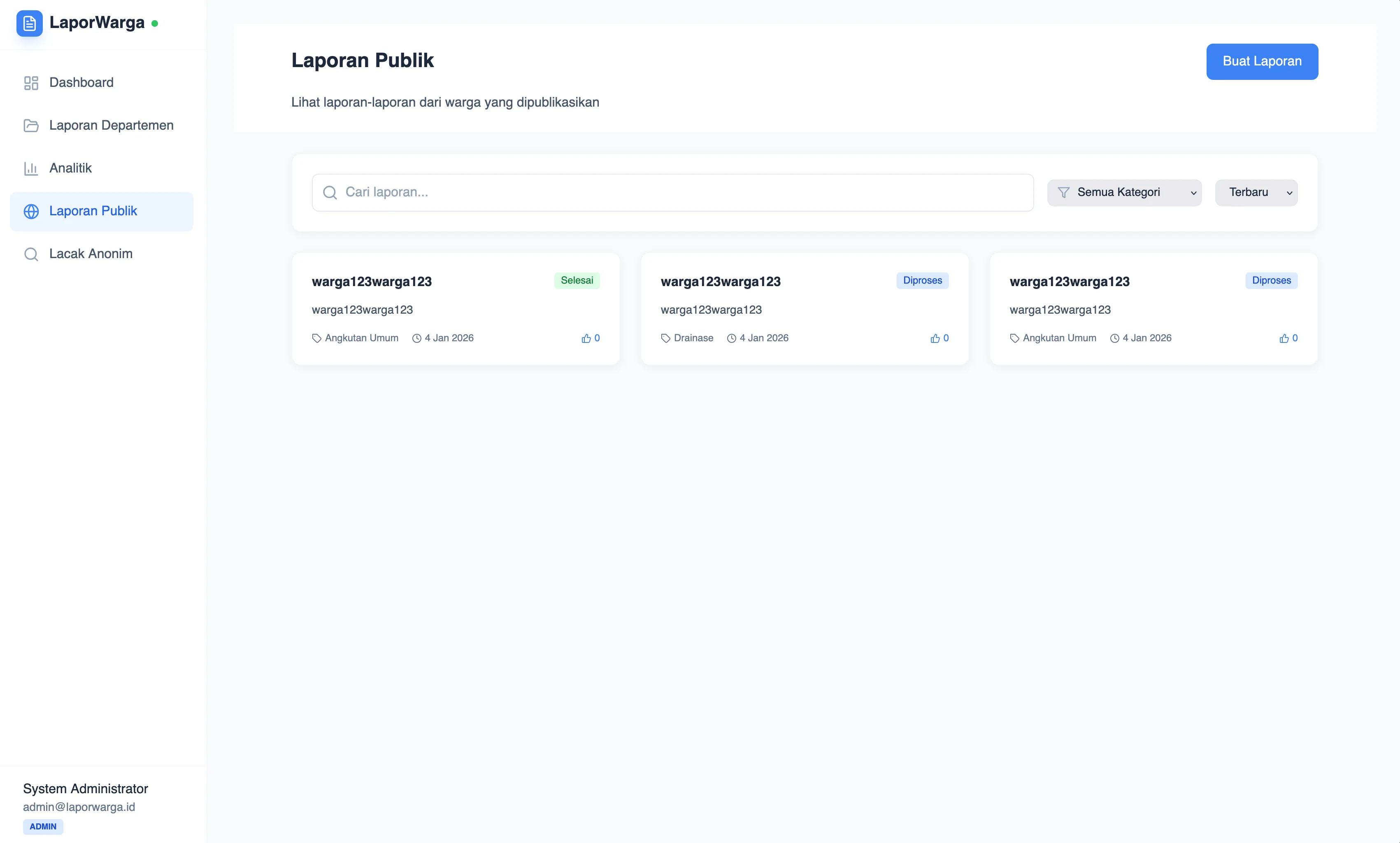Click the tag icon labeled Drainase
This screenshot has height=843, width=1400.
[665, 338]
